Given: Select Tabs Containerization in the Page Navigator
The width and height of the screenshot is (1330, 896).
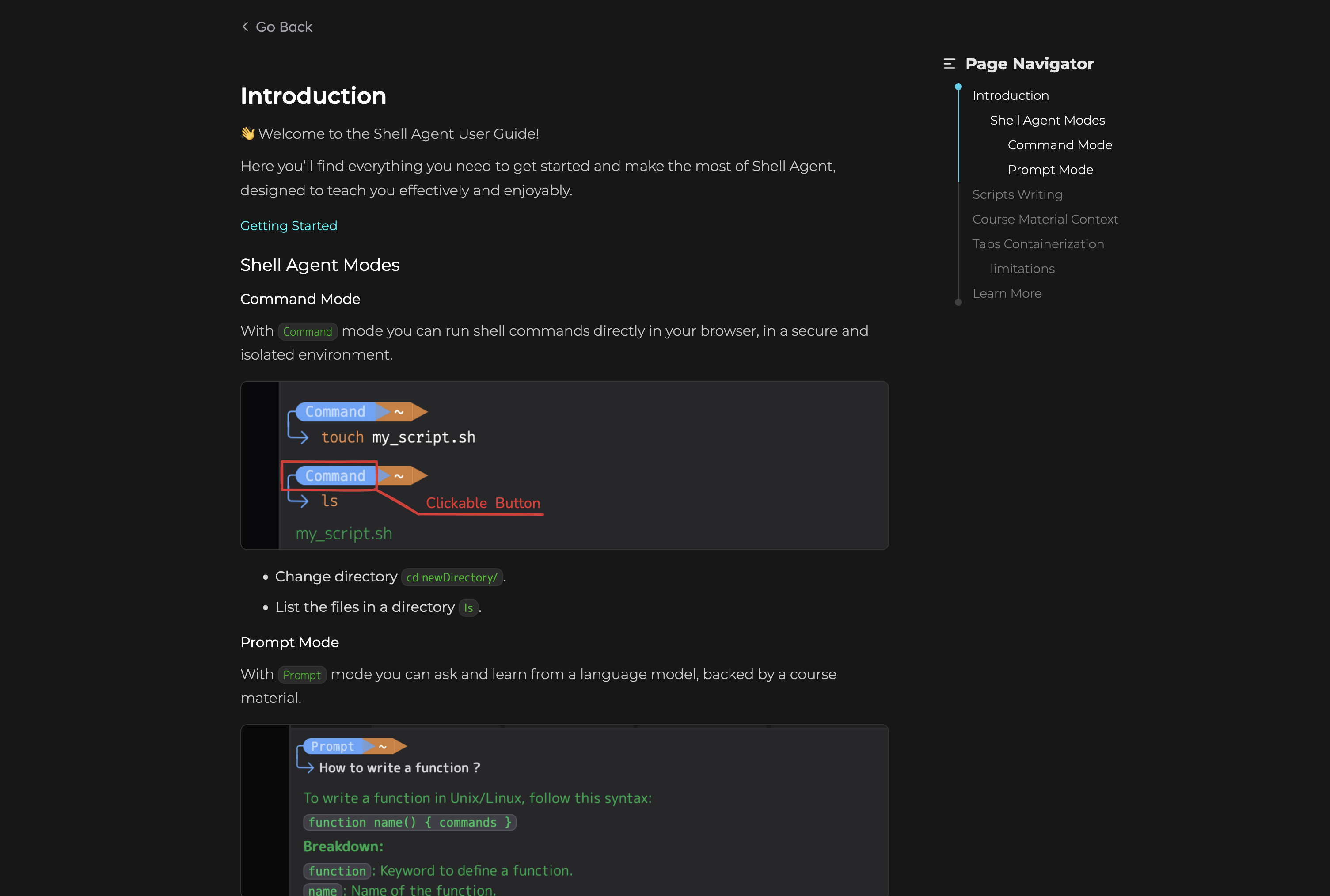Looking at the screenshot, I should tap(1038, 244).
